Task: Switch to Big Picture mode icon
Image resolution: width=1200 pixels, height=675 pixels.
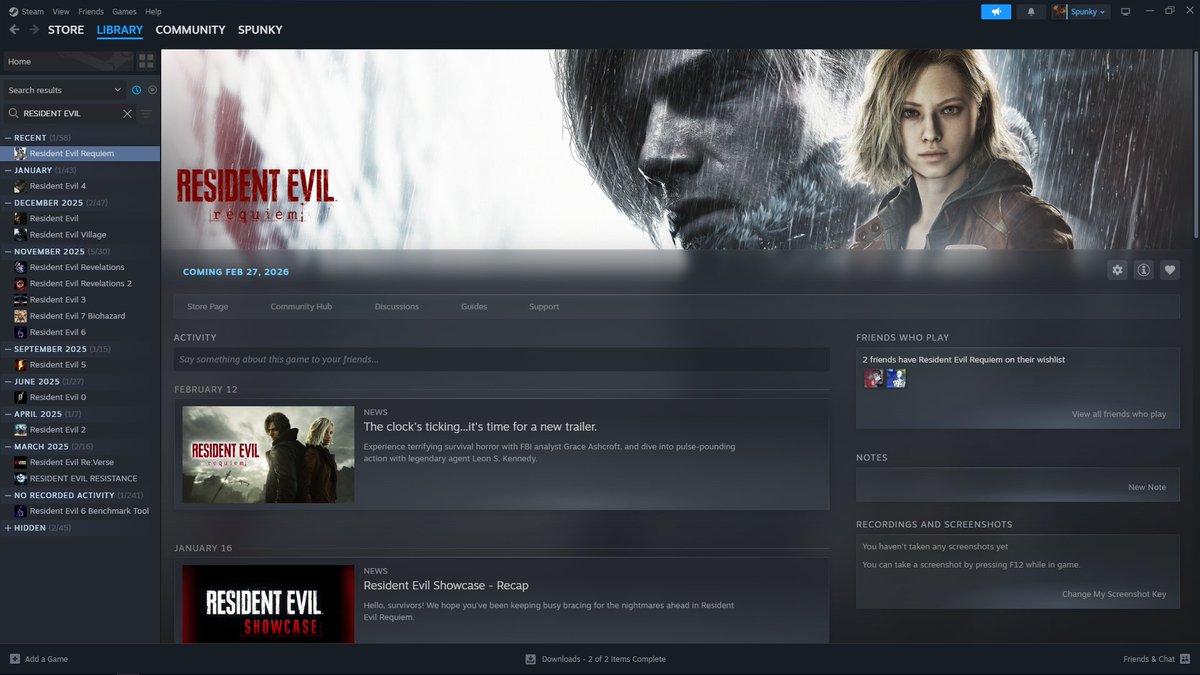Action: point(1125,12)
